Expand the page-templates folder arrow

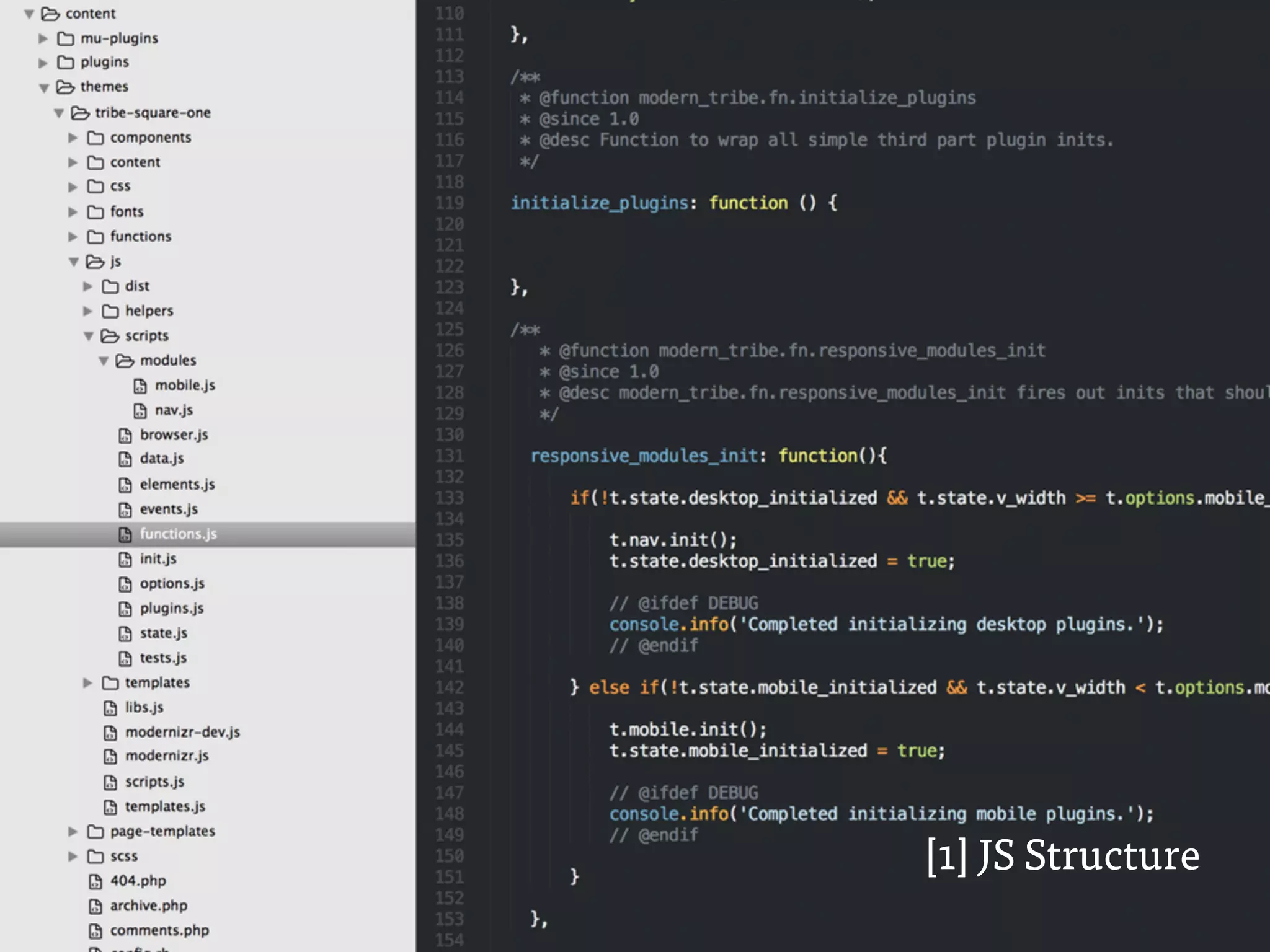coord(73,832)
